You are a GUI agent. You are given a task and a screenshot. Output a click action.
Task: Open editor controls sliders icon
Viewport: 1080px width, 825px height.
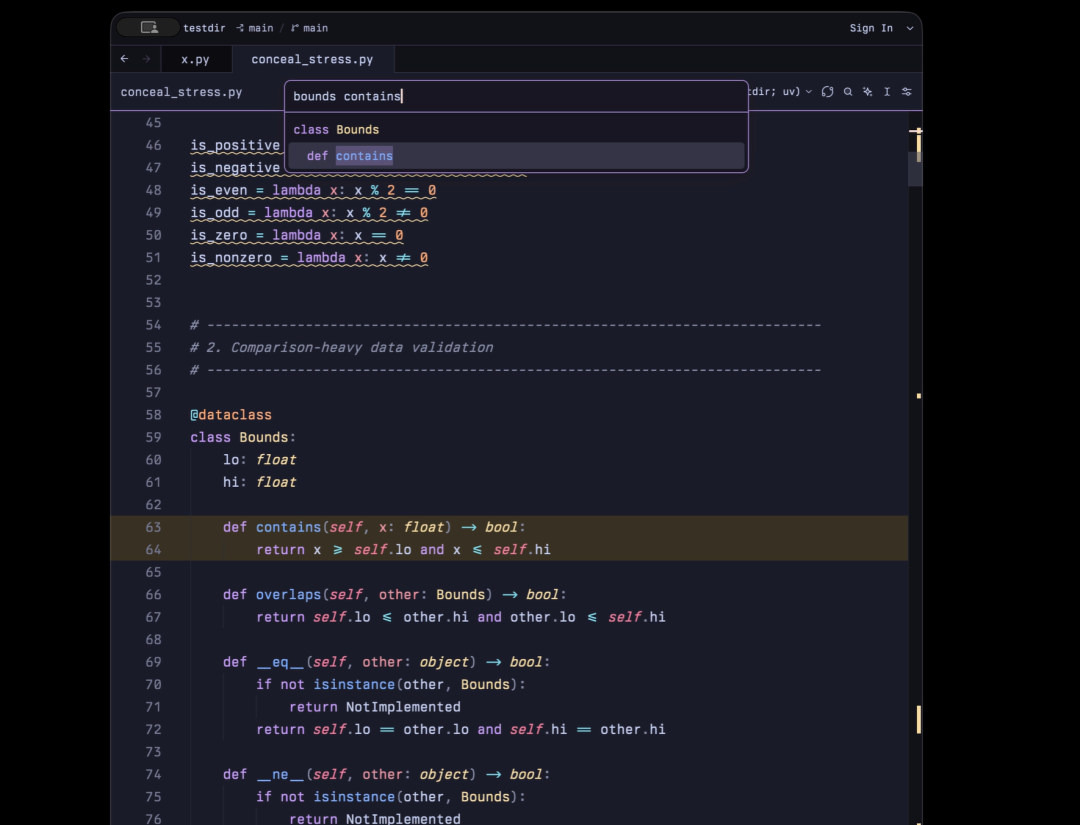point(907,92)
